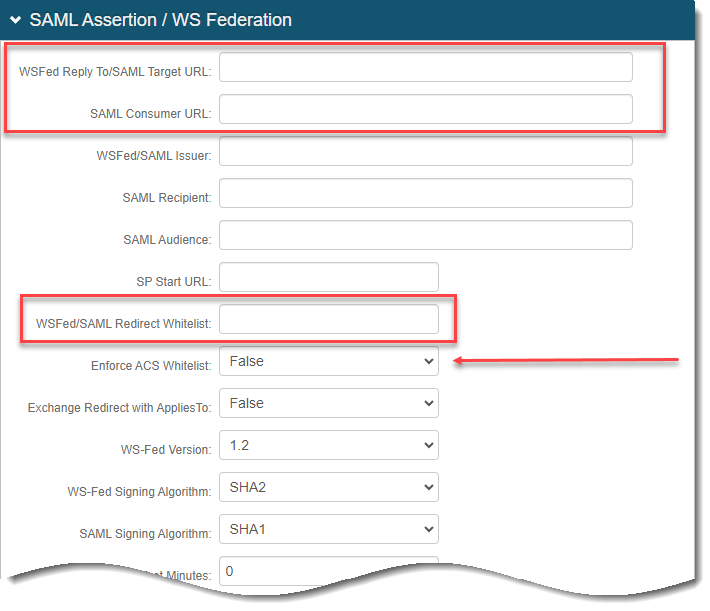Open the WS-Fed Signing Algorithm SHA2 dropdown
Screen dimensions: 710x611
pos(328,487)
